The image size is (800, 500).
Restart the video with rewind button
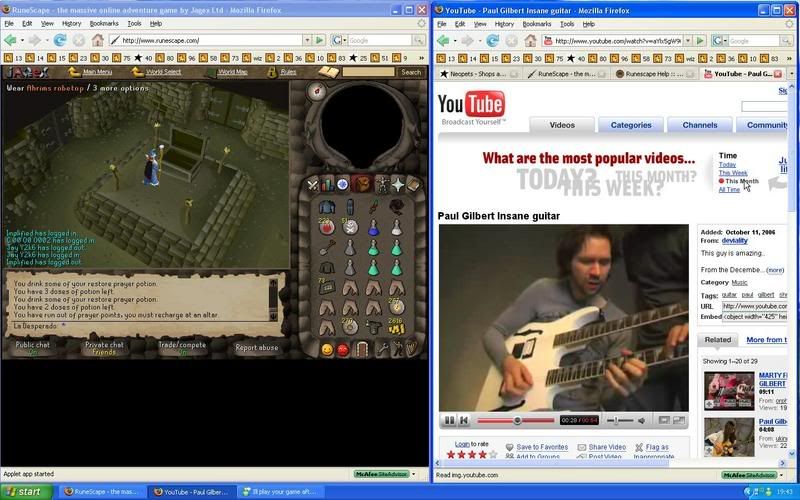[x=464, y=420]
